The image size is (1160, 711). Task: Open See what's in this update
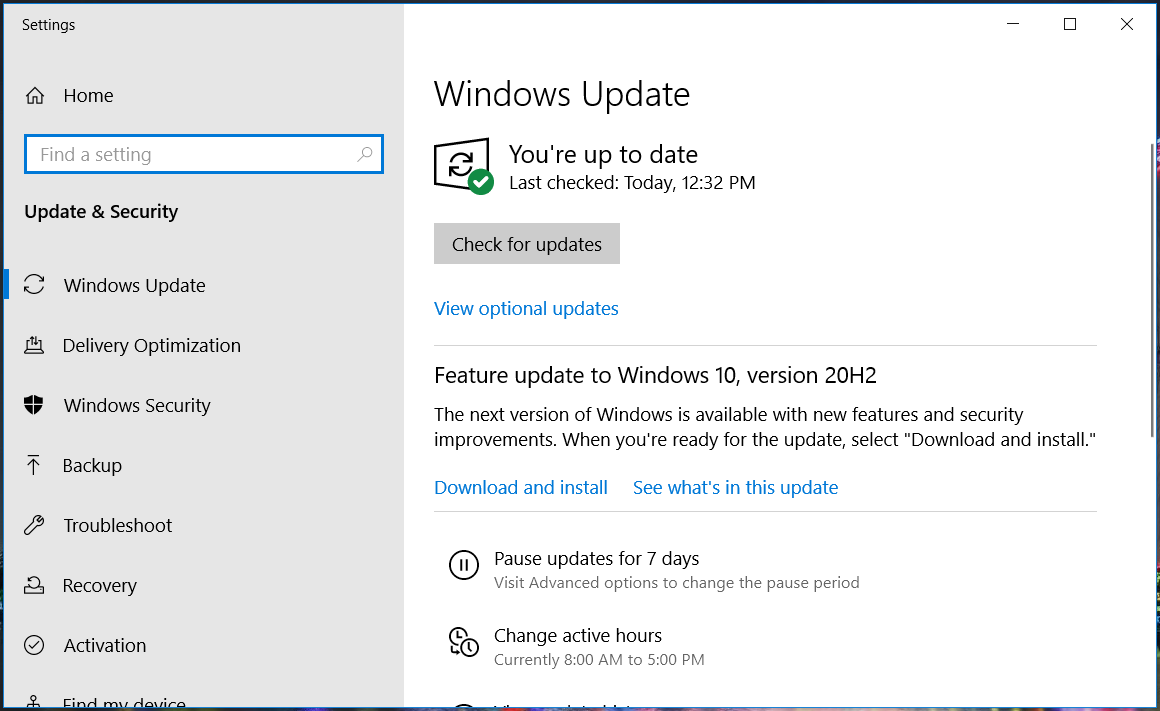pos(735,487)
